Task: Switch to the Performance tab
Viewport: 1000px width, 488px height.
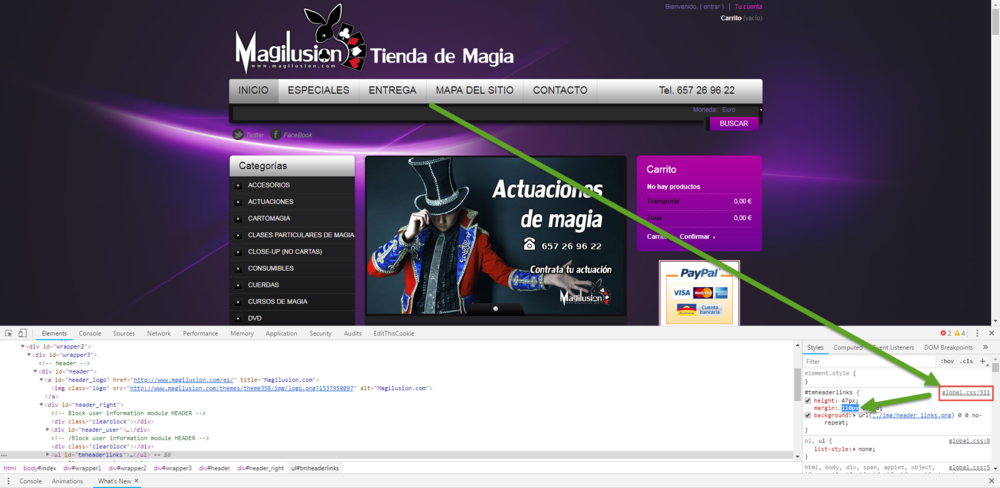Action: pyautogui.click(x=200, y=334)
